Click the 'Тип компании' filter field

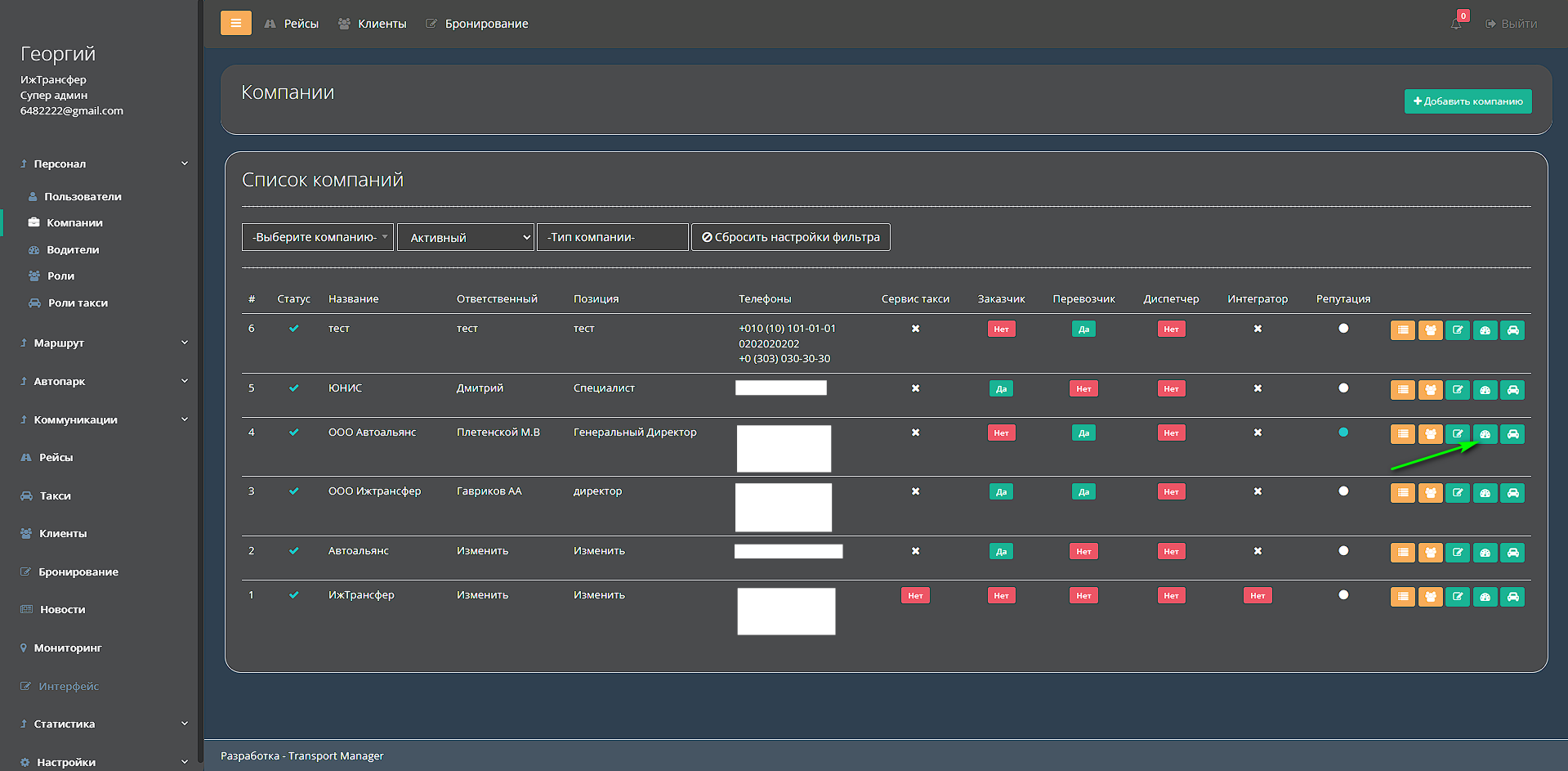[x=612, y=237]
